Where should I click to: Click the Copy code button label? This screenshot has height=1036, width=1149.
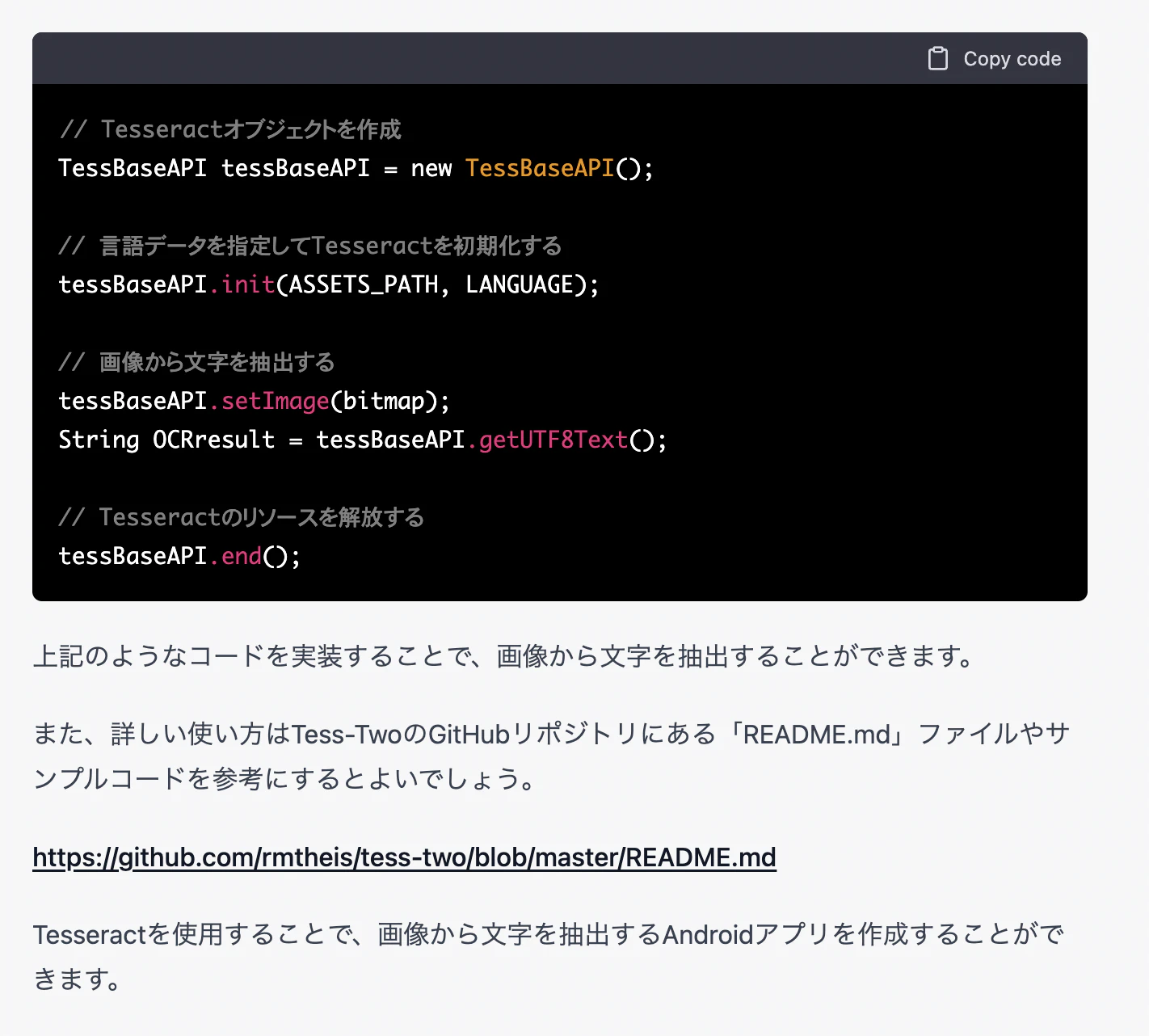(x=1012, y=59)
